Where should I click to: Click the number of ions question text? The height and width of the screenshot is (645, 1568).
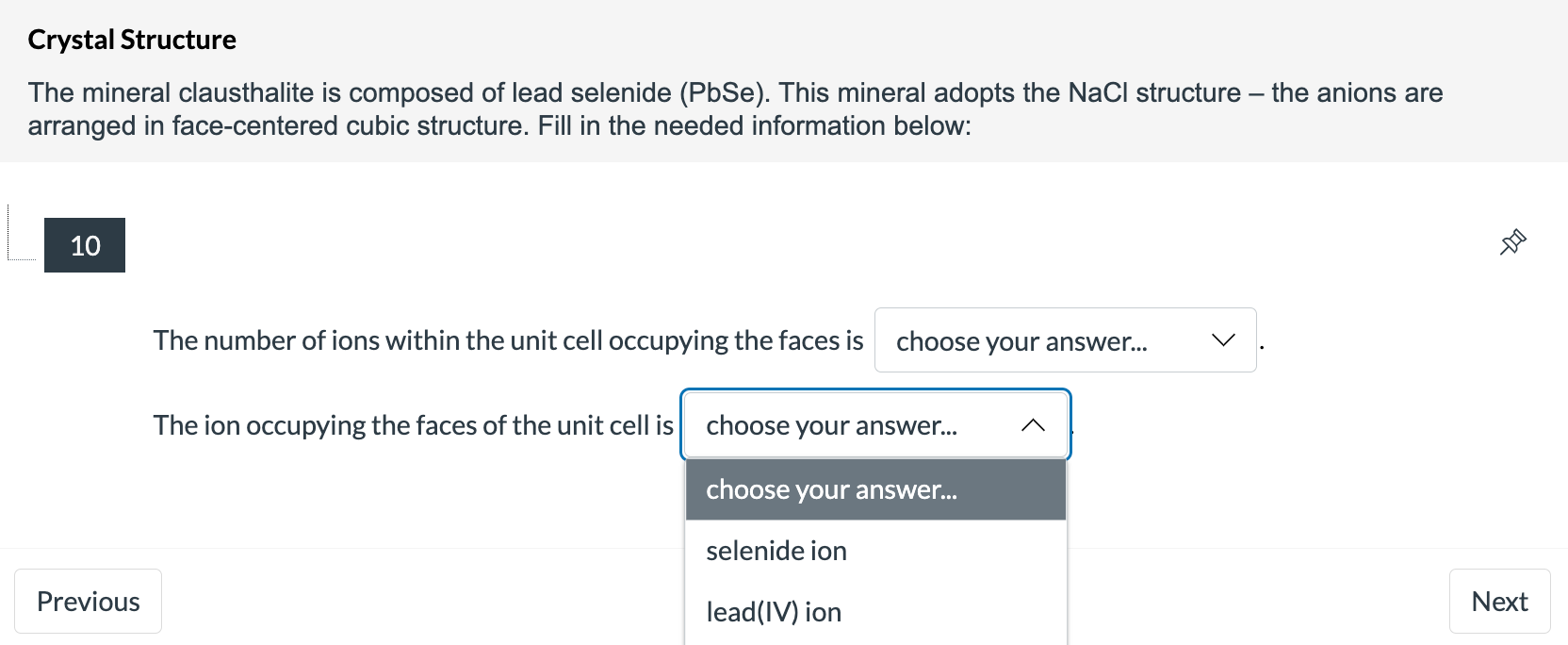(x=509, y=339)
